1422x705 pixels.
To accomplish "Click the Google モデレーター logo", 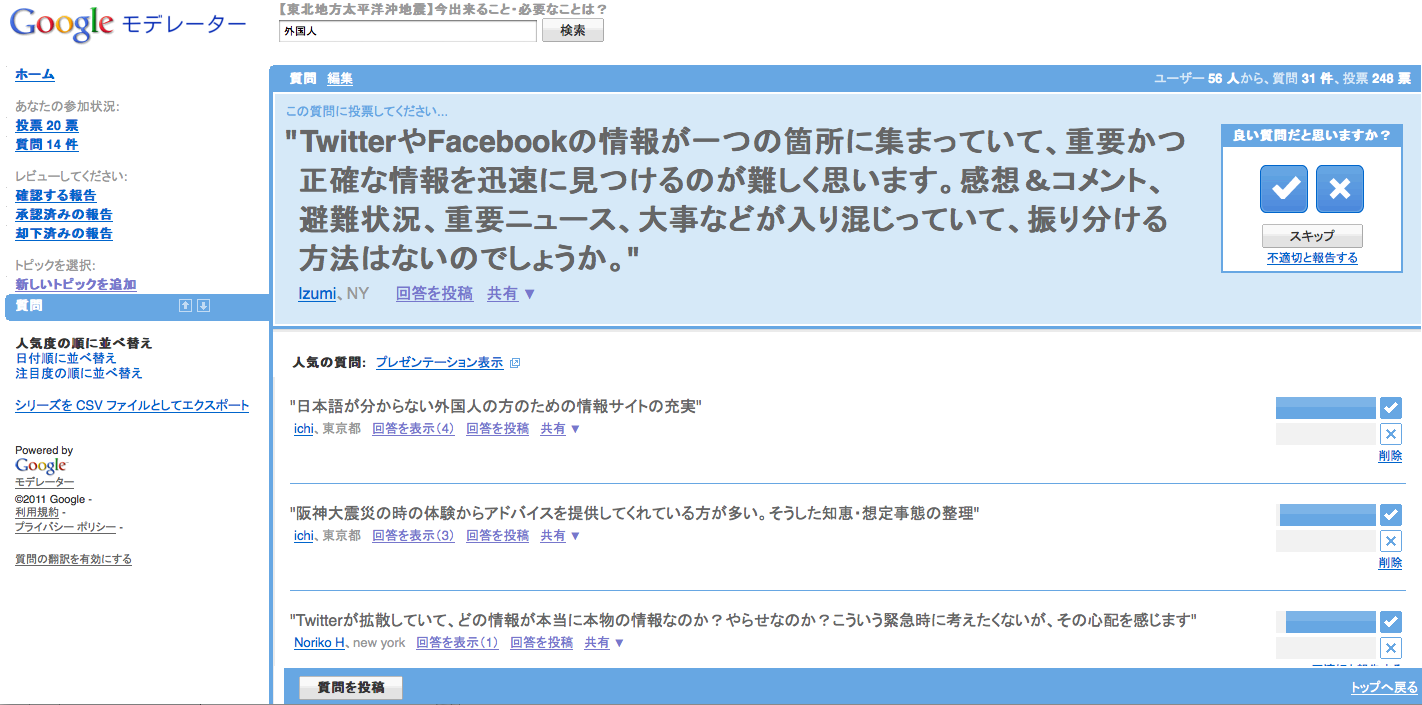I will [128, 26].
